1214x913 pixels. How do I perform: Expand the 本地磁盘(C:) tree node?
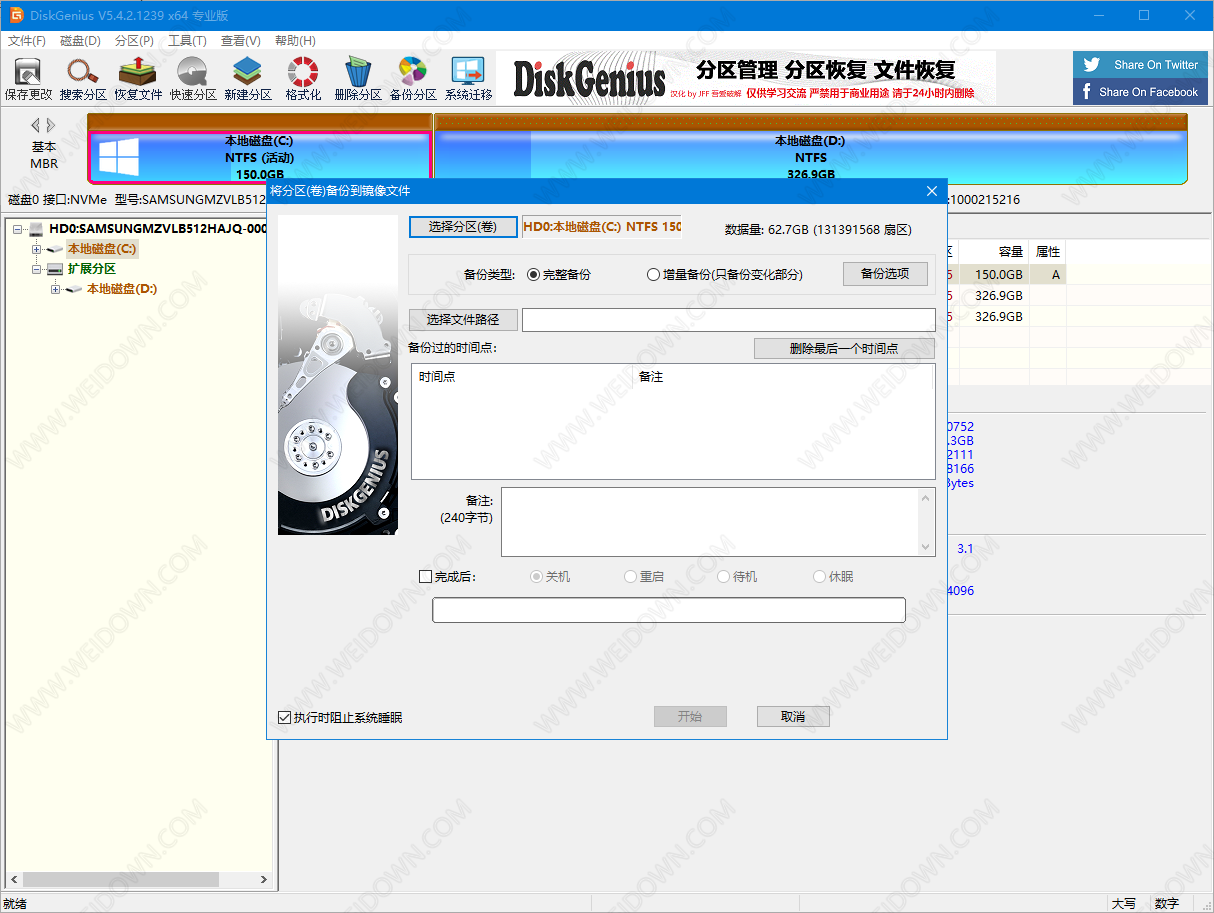pos(36,249)
